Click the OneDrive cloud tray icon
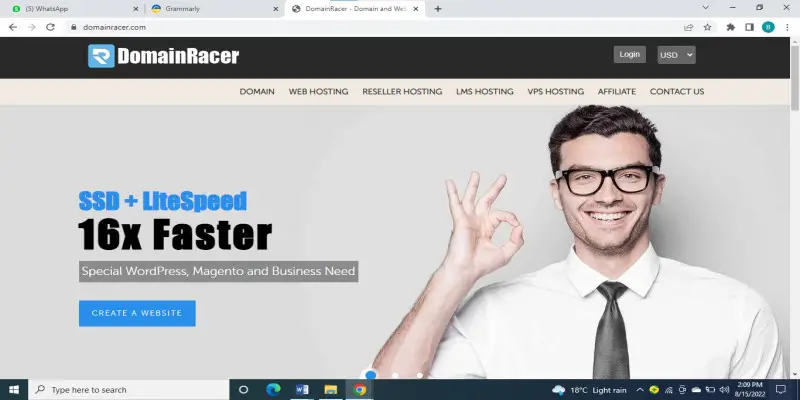The image size is (800, 400). click(696, 390)
